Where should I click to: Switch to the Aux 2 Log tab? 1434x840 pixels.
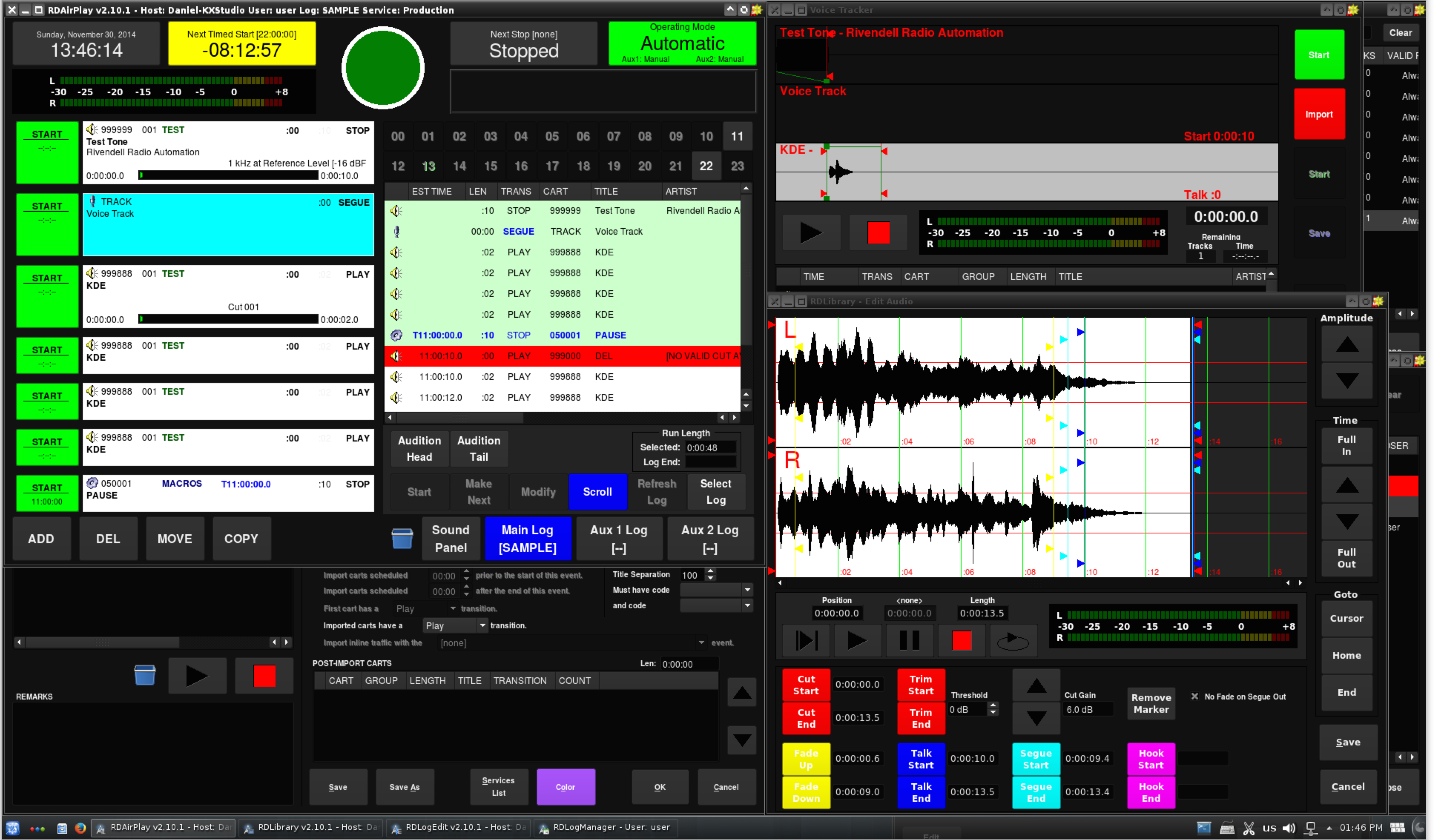[710, 538]
